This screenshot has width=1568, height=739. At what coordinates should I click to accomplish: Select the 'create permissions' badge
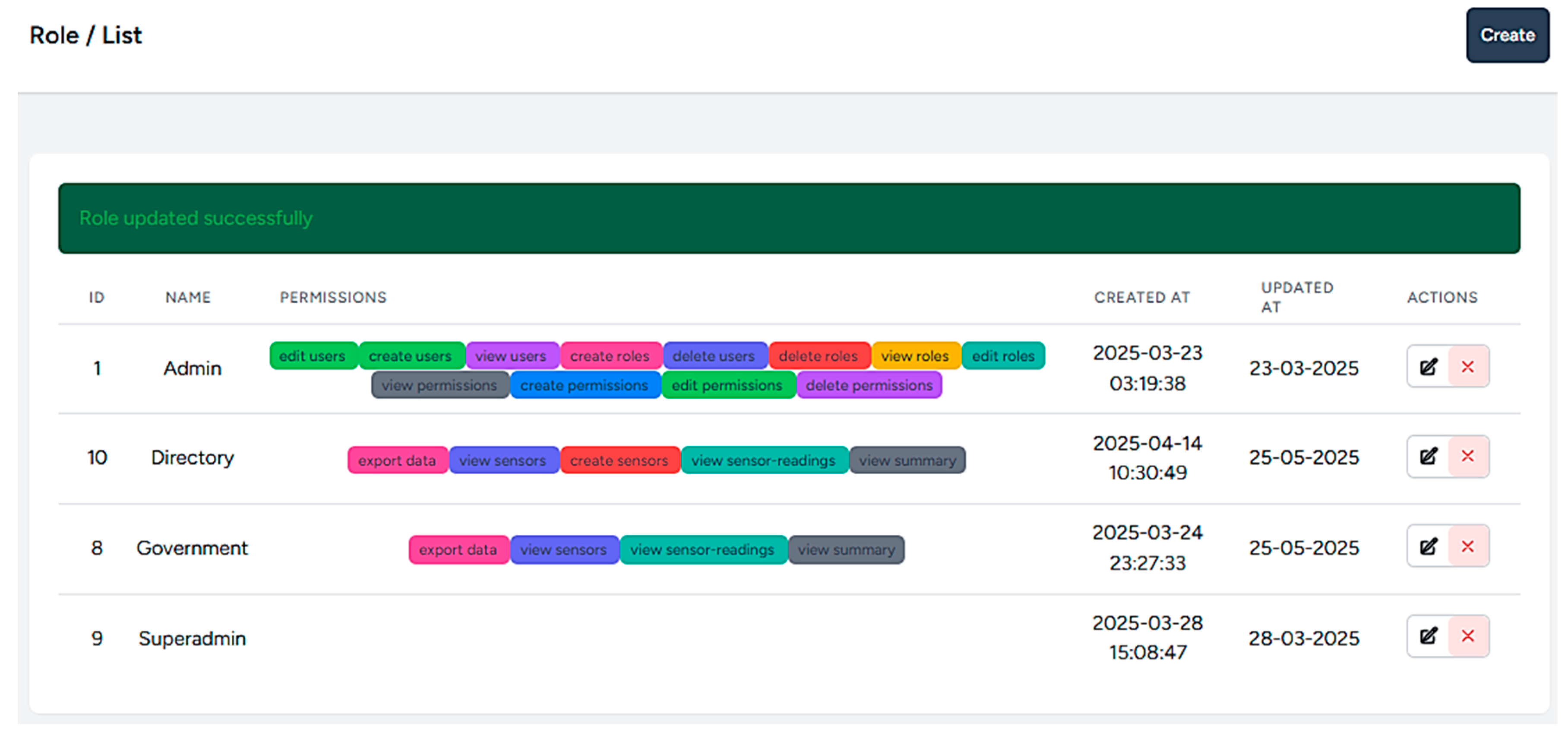point(585,385)
